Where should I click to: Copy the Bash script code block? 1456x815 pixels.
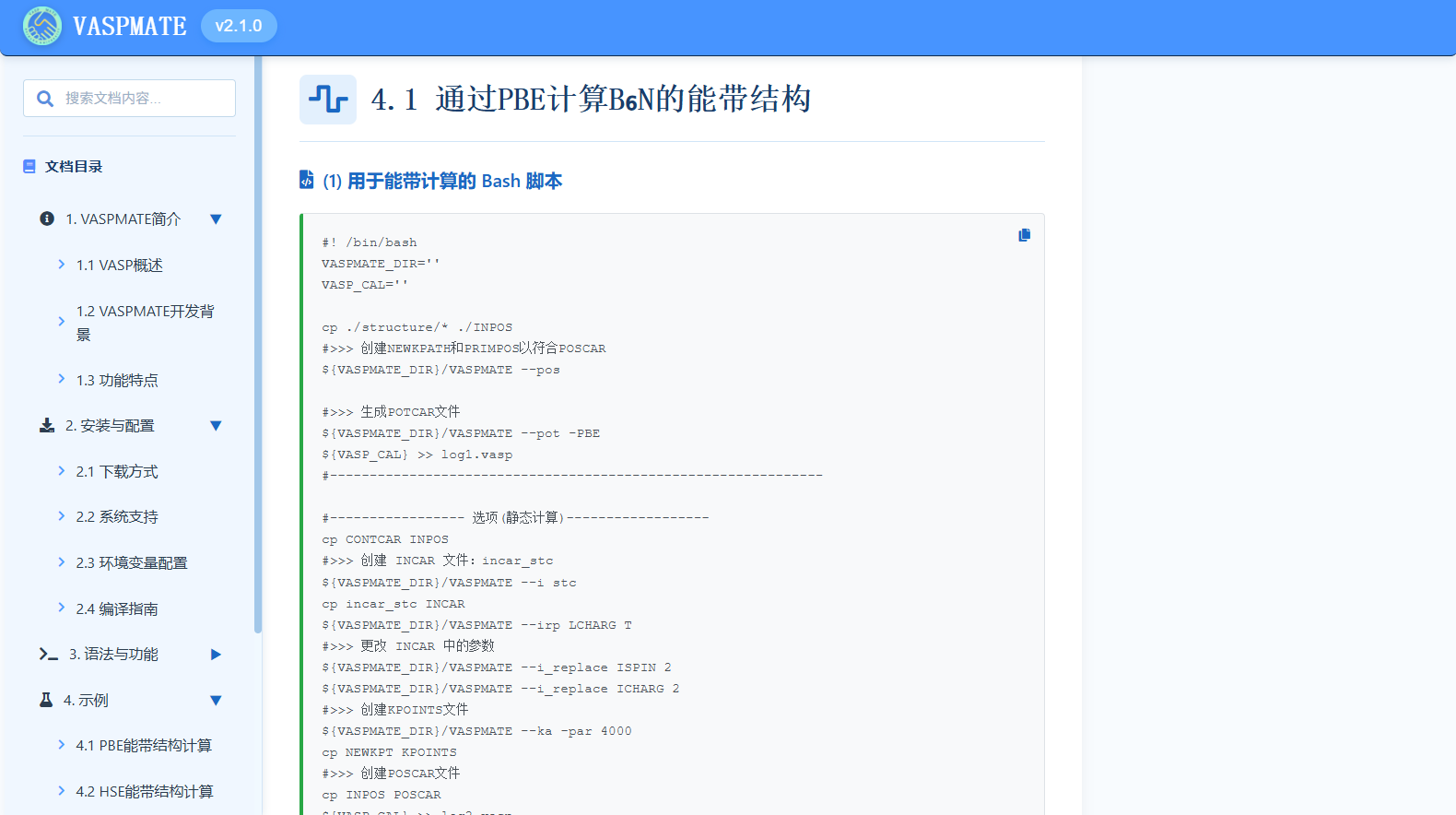click(1024, 235)
